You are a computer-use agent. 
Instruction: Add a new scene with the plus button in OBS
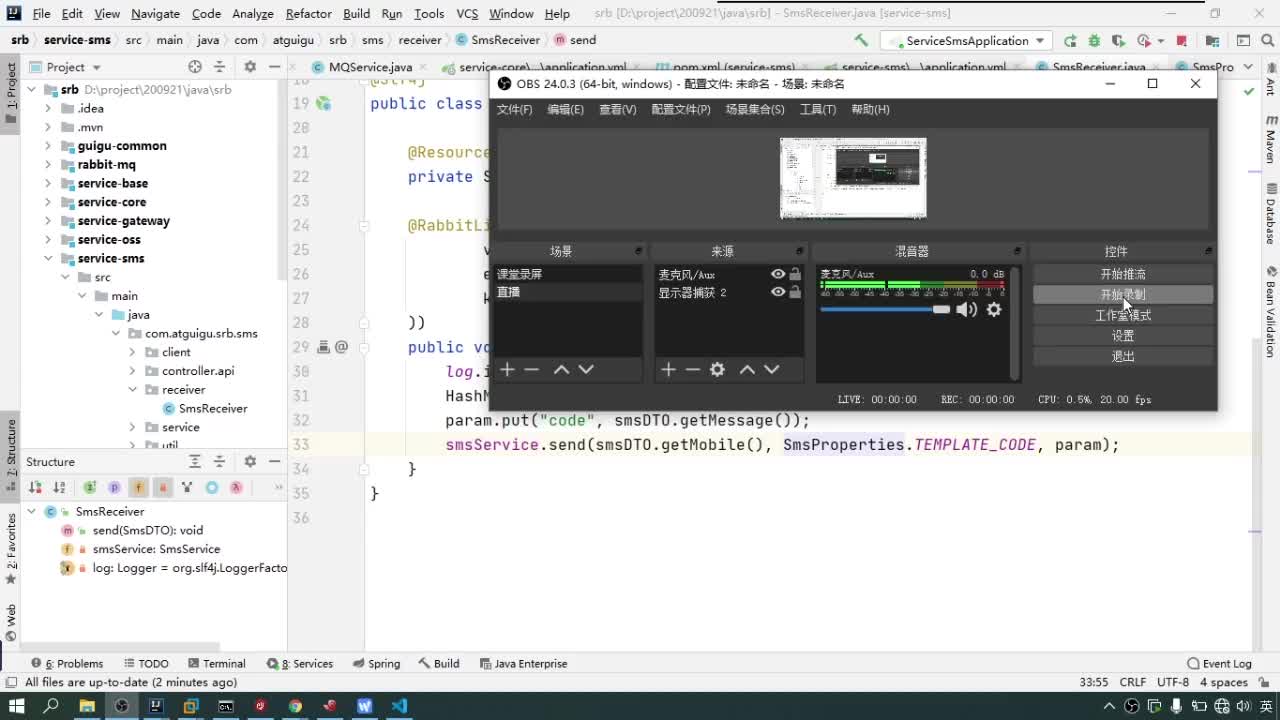tap(507, 370)
